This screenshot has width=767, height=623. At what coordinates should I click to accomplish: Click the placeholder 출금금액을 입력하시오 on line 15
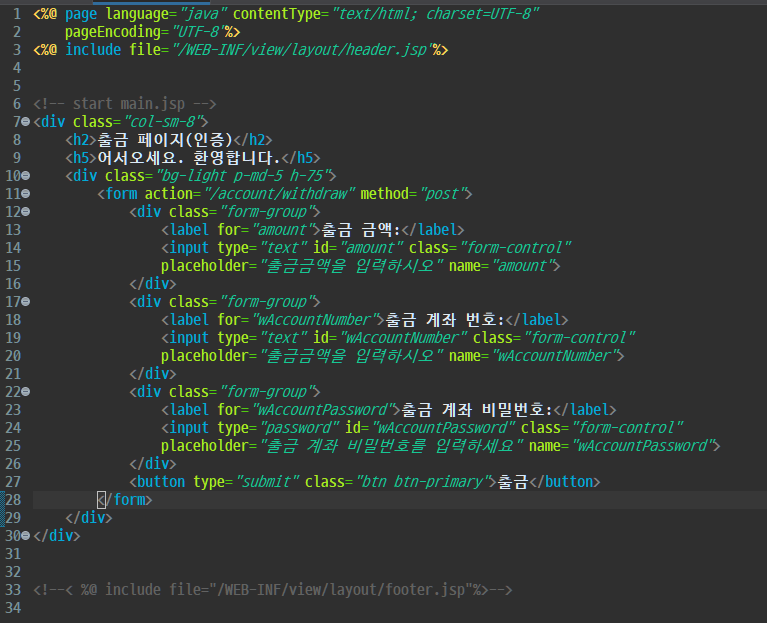[352, 266]
